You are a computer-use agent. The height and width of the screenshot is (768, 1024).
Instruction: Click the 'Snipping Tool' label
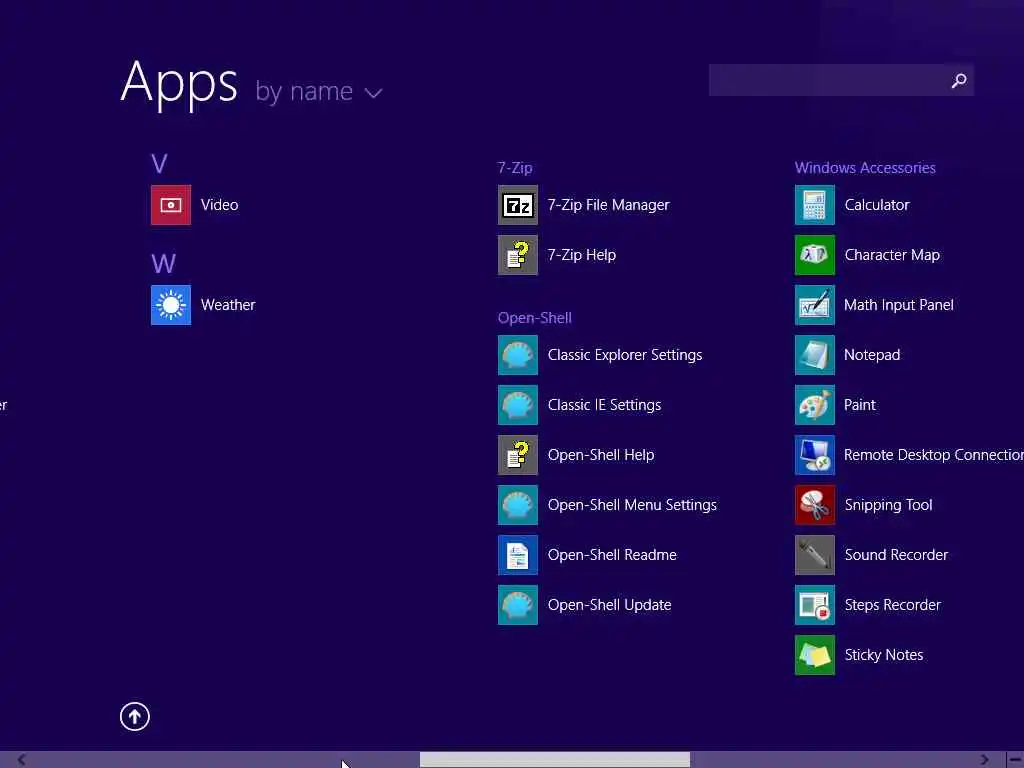pos(888,505)
